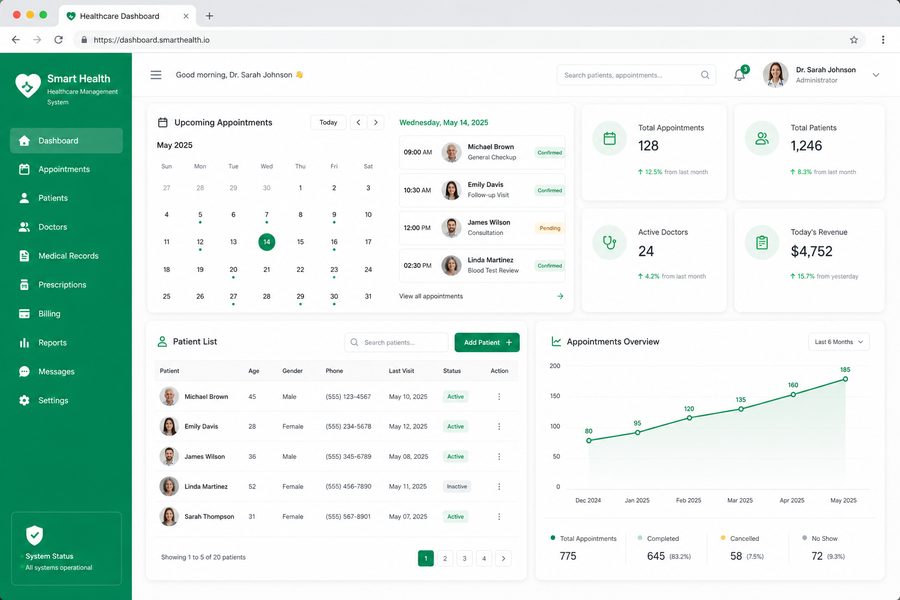Open Linda Martinez 02:30 PM appointment
Screen dimensions: 900x600
pos(482,266)
